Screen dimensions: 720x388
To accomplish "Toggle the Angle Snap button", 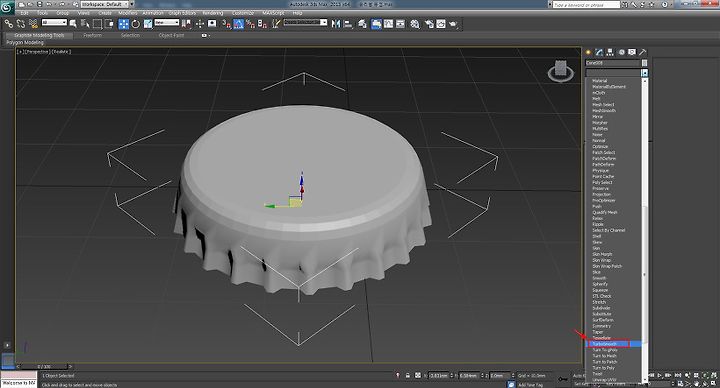I will [239, 23].
